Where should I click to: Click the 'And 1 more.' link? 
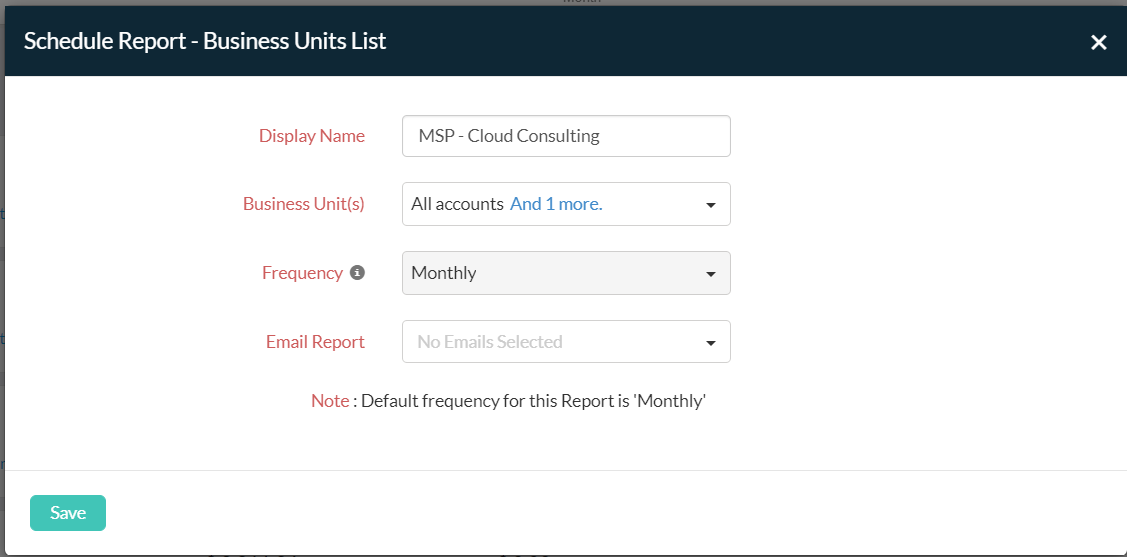[556, 204]
